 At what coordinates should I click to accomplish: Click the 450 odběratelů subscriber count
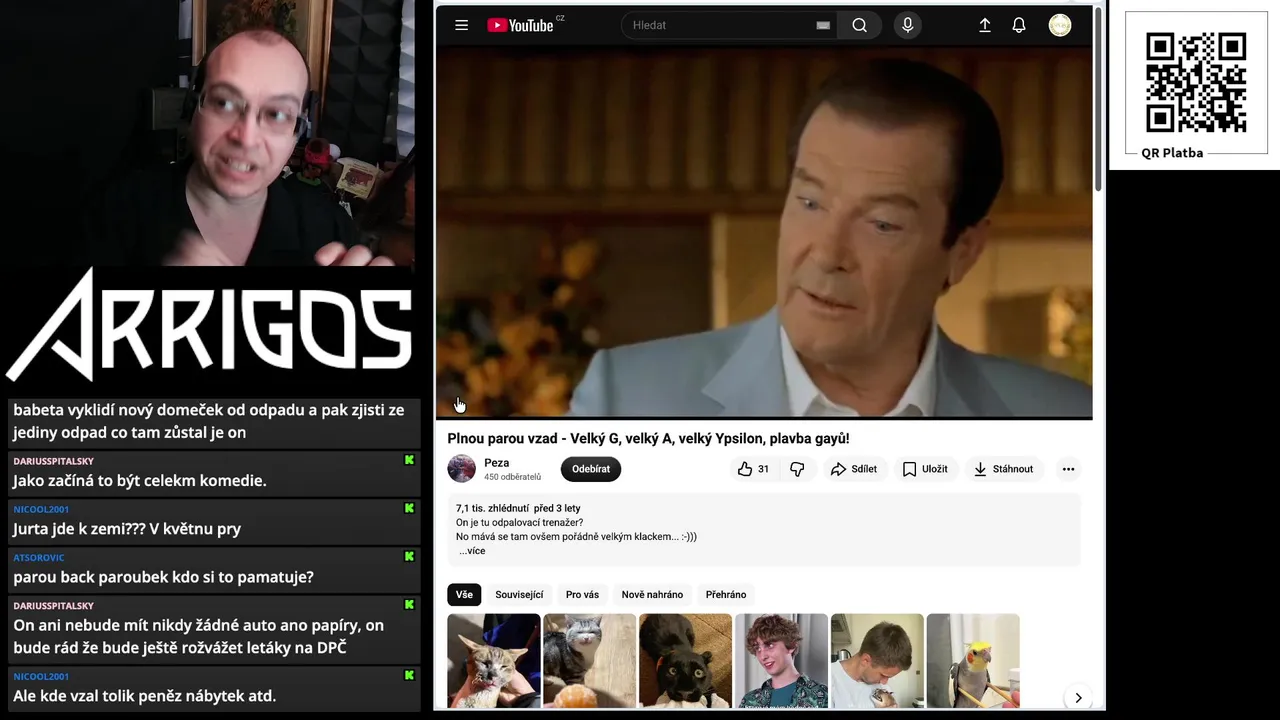tap(513, 477)
